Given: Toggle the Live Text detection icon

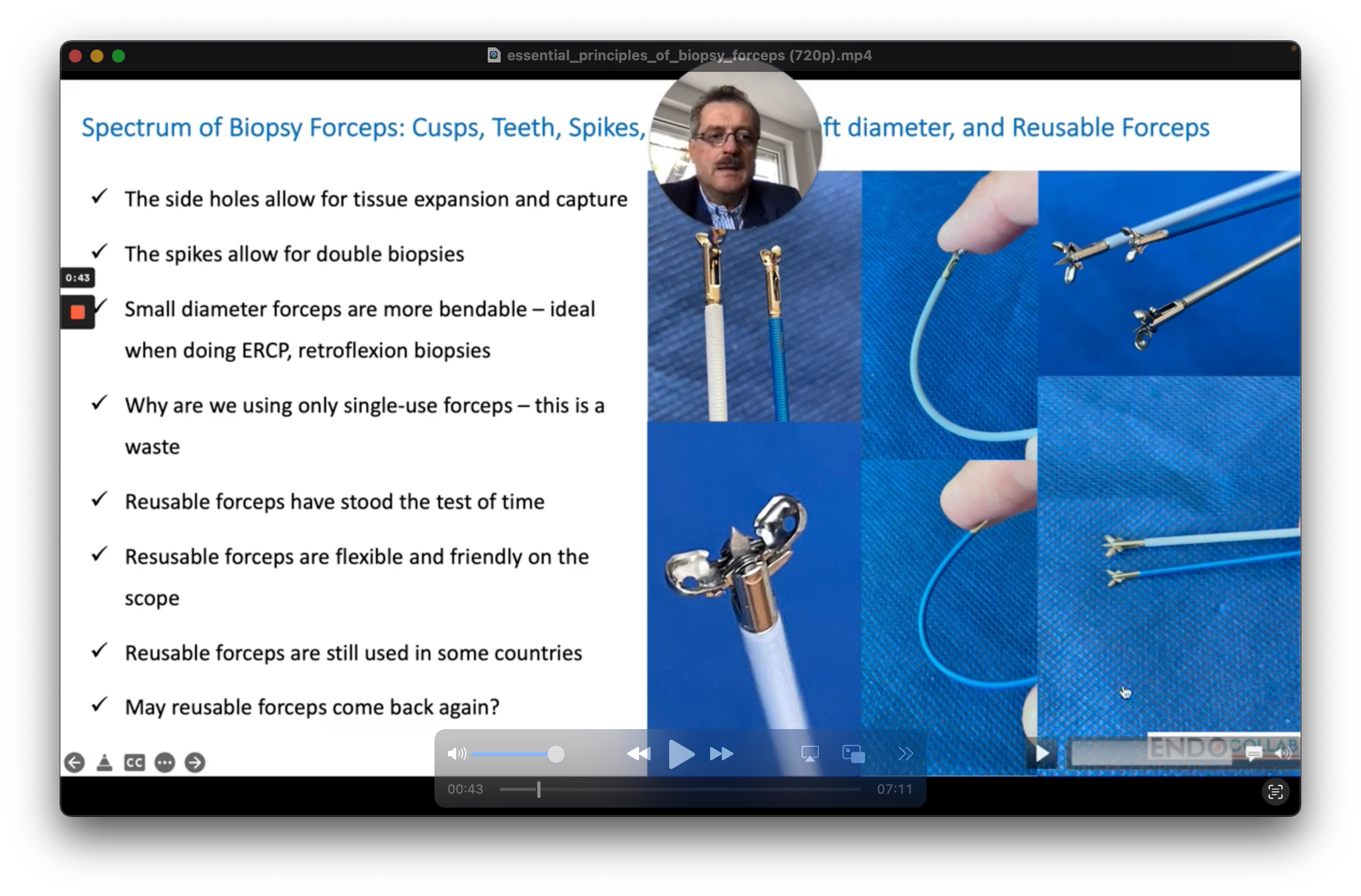Looking at the screenshot, I should 1276,793.
